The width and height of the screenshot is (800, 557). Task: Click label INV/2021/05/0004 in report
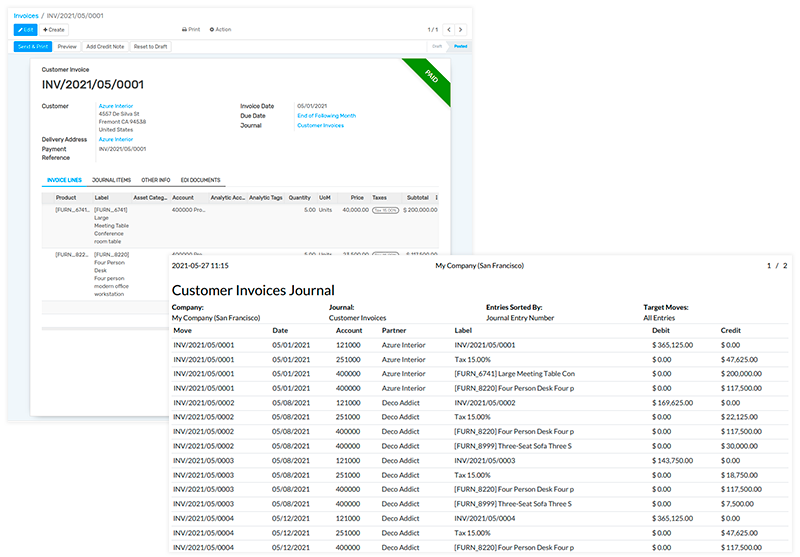pyautogui.click(x=485, y=519)
